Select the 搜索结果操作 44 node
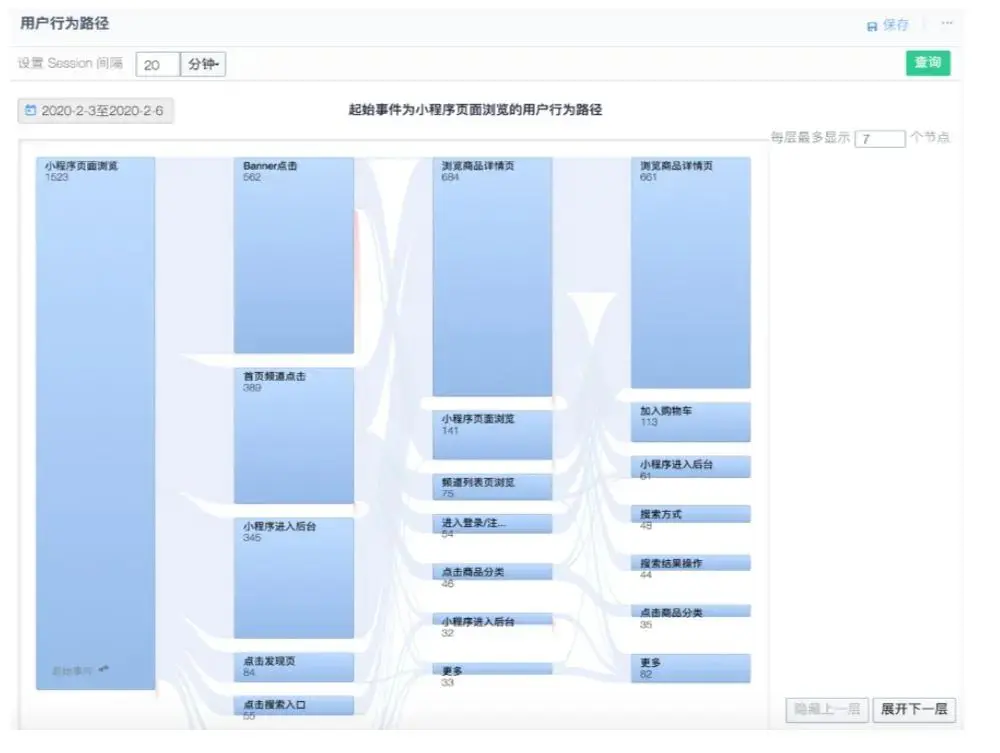This screenshot has height=753, width=1000. coord(691,562)
